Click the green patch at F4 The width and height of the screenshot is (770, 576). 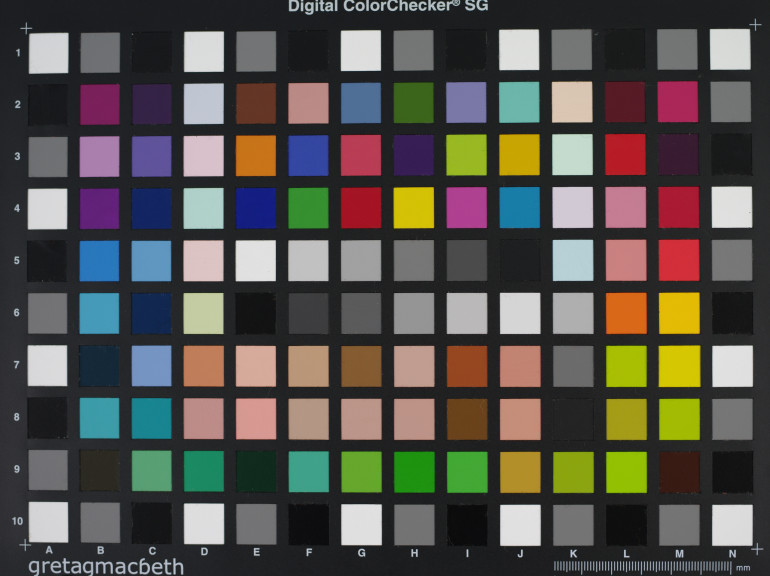click(x=308, y=208)
